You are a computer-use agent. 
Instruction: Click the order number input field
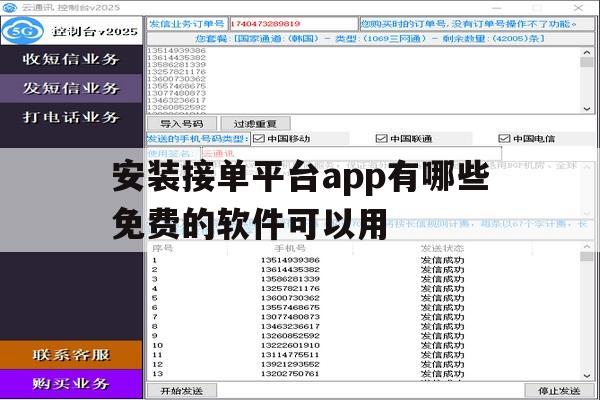pos(293,24)
